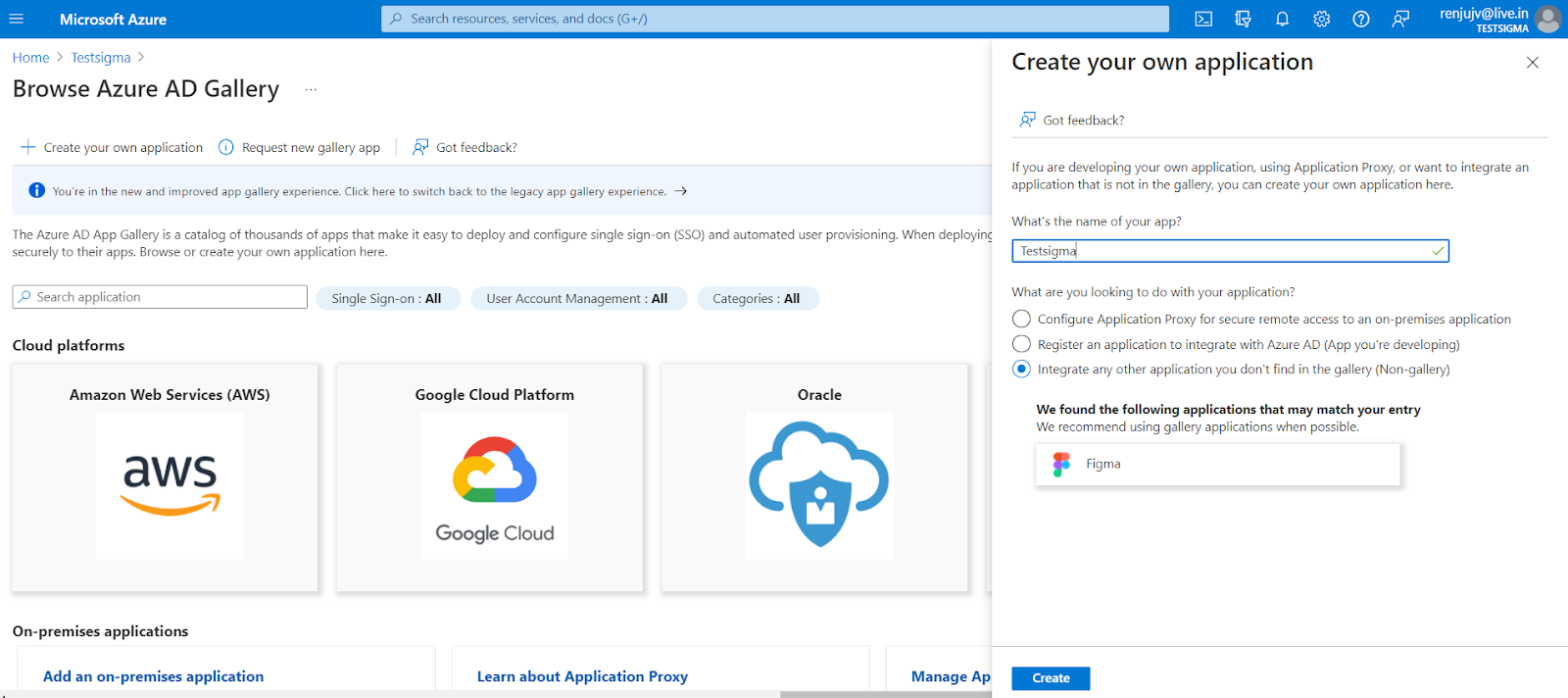Open the Single Sign-on filter
The height and width of the screenshot is (698, 1568).
387,298
